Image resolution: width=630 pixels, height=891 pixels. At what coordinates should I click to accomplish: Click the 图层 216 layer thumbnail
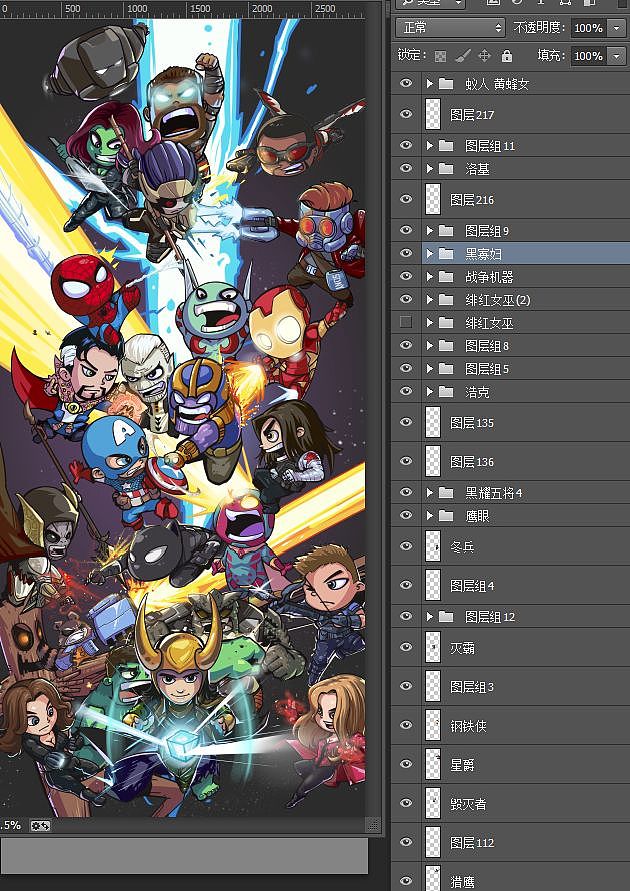pos(433,199)
